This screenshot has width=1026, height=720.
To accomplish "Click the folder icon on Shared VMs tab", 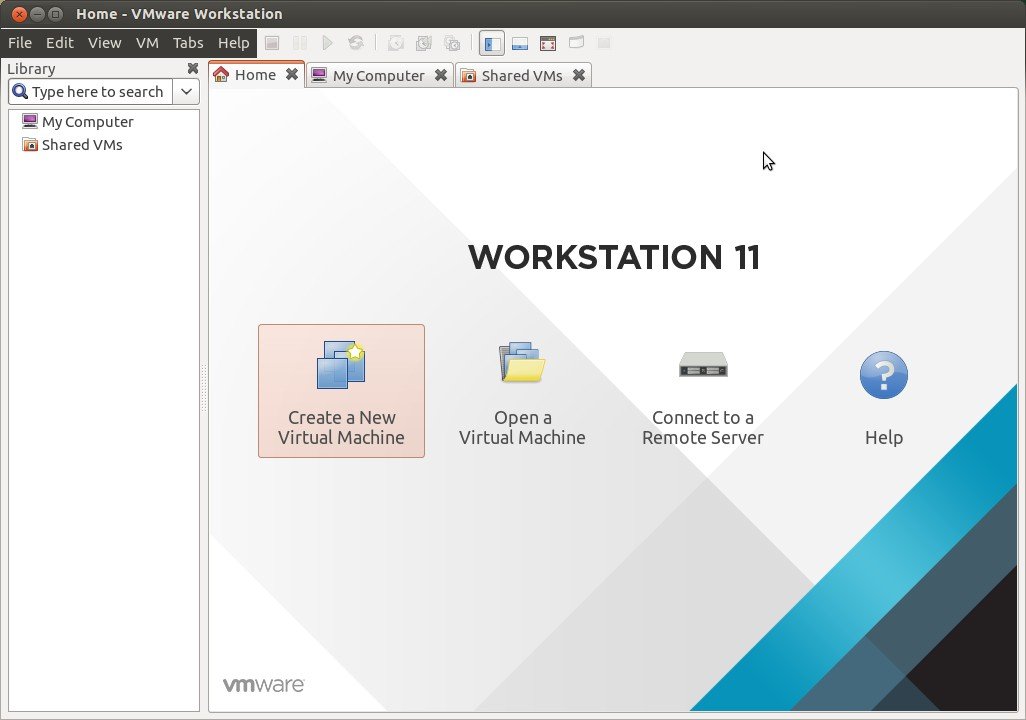I will tap(468, 76).
